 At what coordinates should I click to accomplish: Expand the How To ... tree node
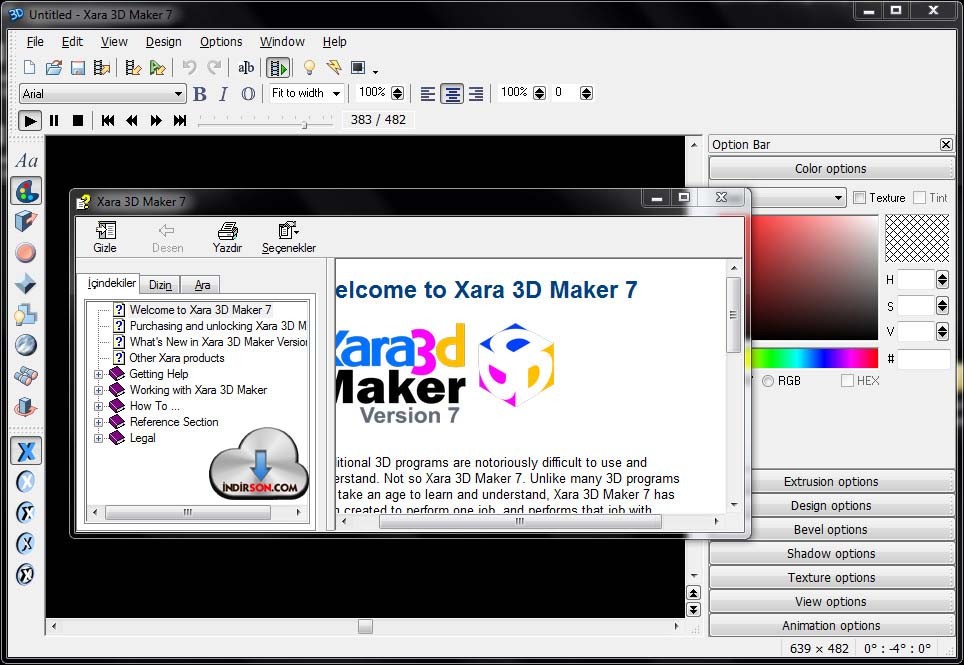(98, 406)
